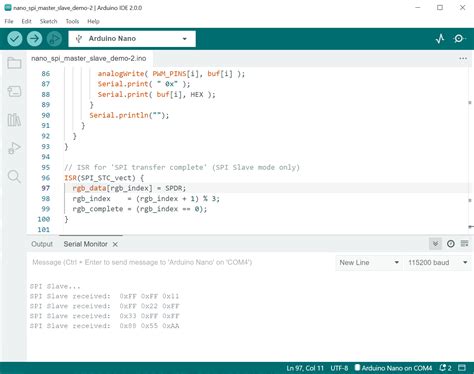Viewport: 474px width, 374px height.
Task: Open the Help menu
Action: pos(93,21)
